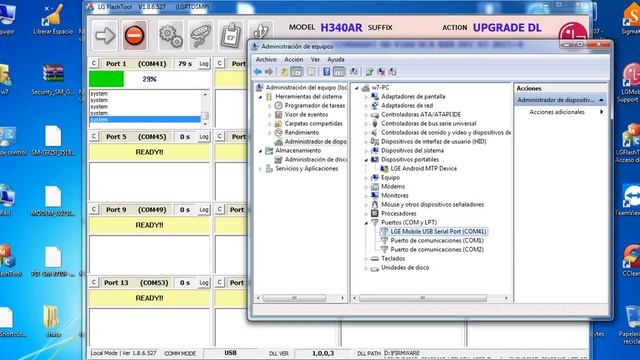Open the Log button for Port 1
The height and width of the screenshot is (360, 640).
204,64
